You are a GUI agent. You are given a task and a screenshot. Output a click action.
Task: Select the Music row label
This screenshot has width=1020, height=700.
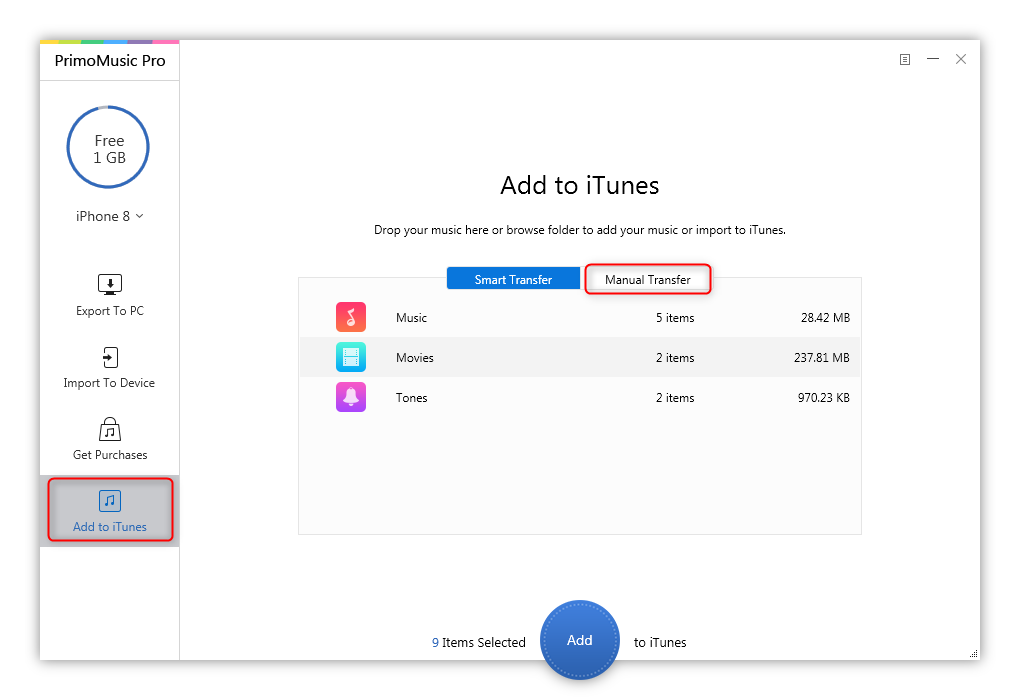(x=411, y=317)
